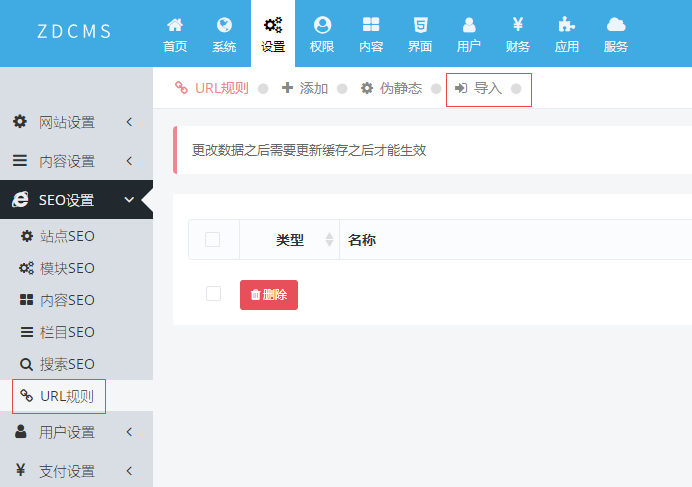This screenshot has height=487, width=692.
Task: Click the 网站设置 sidebar label
Action: pyautogui.click(x=67, y=122)
